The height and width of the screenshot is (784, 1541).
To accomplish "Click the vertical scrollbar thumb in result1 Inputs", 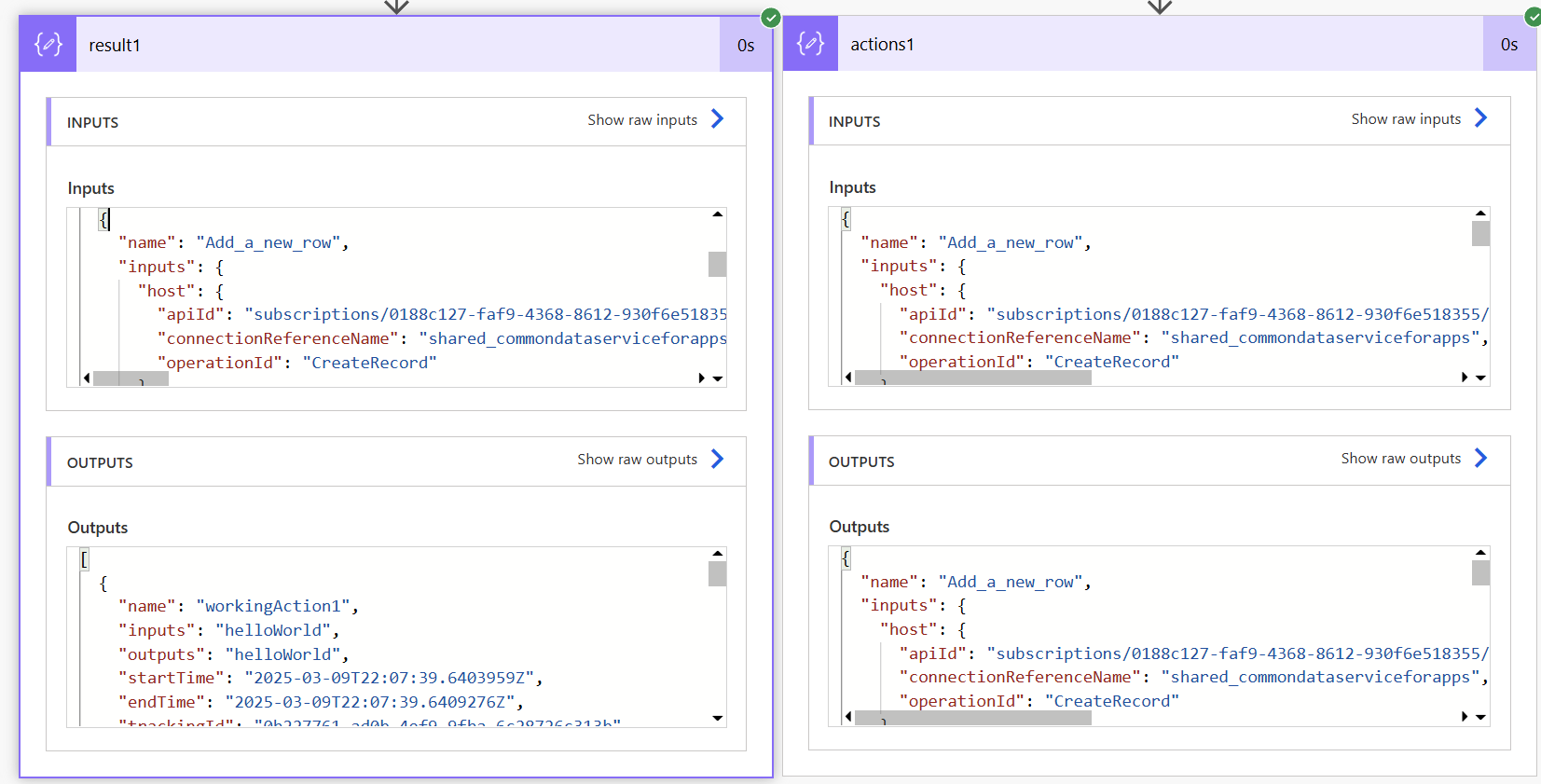I will [717, 264].
